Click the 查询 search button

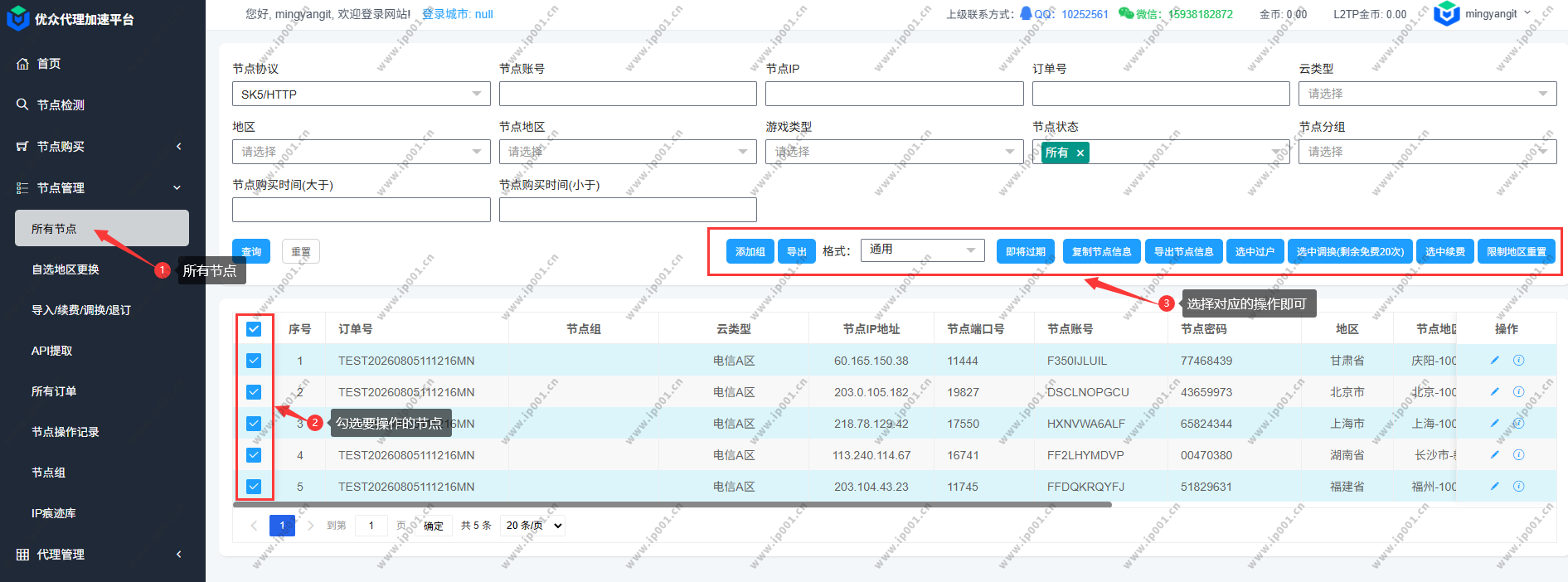251,251
